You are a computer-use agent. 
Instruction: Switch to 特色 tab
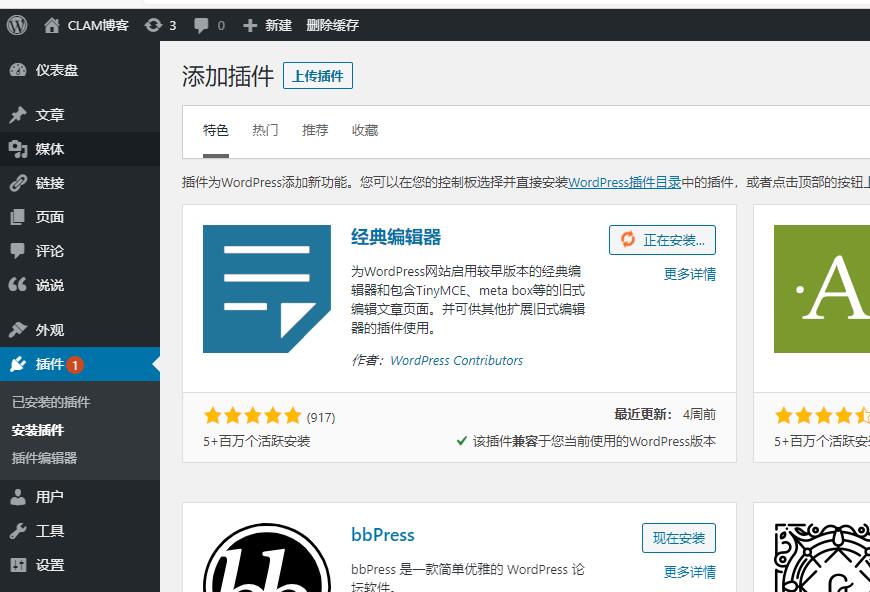click(x=216, y=130)
